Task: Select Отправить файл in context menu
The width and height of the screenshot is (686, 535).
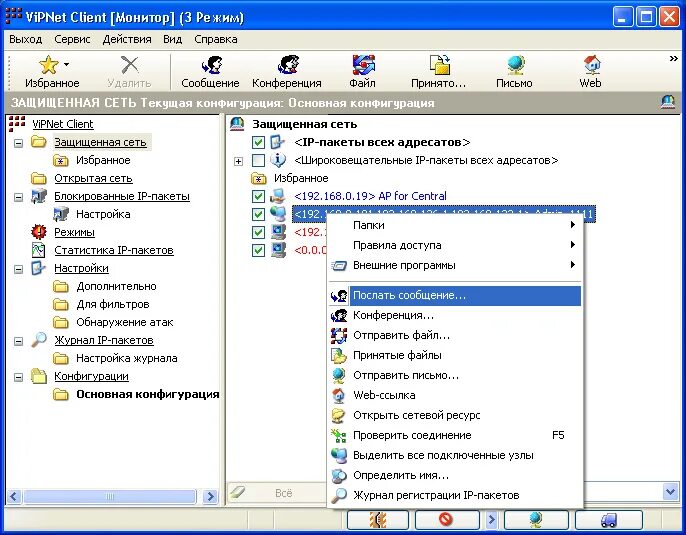Action: [455, 335]
